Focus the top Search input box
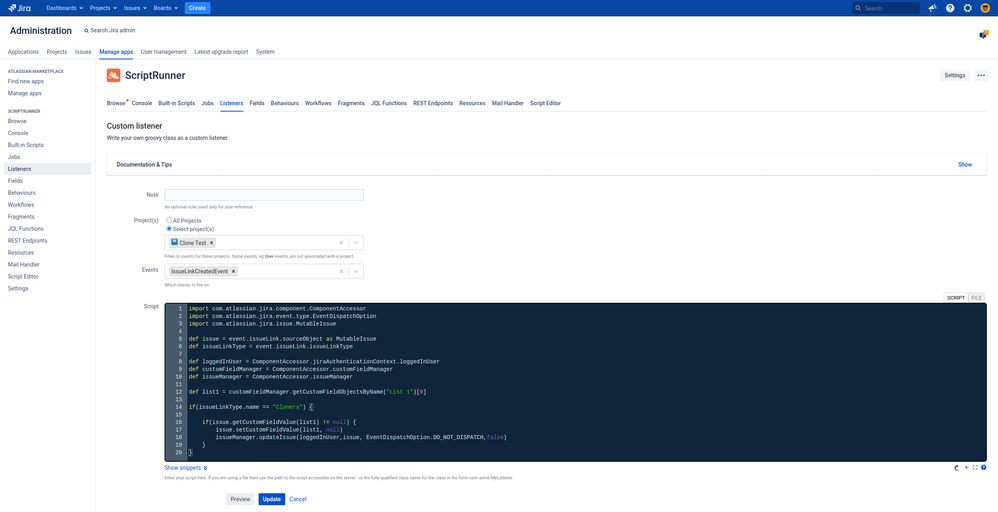 886,8
